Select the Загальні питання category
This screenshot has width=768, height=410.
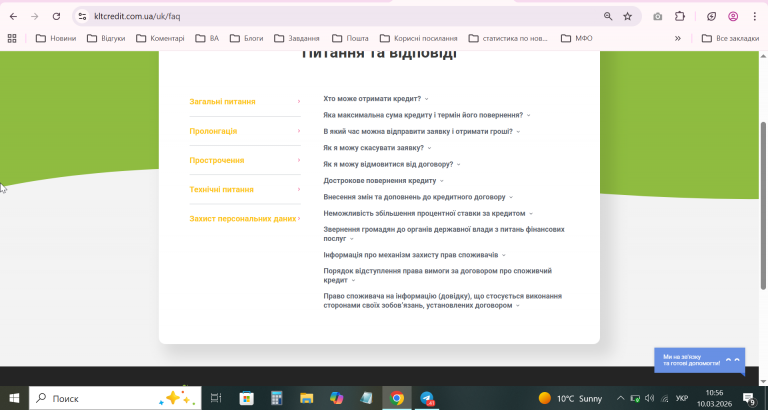click(245, 101)
